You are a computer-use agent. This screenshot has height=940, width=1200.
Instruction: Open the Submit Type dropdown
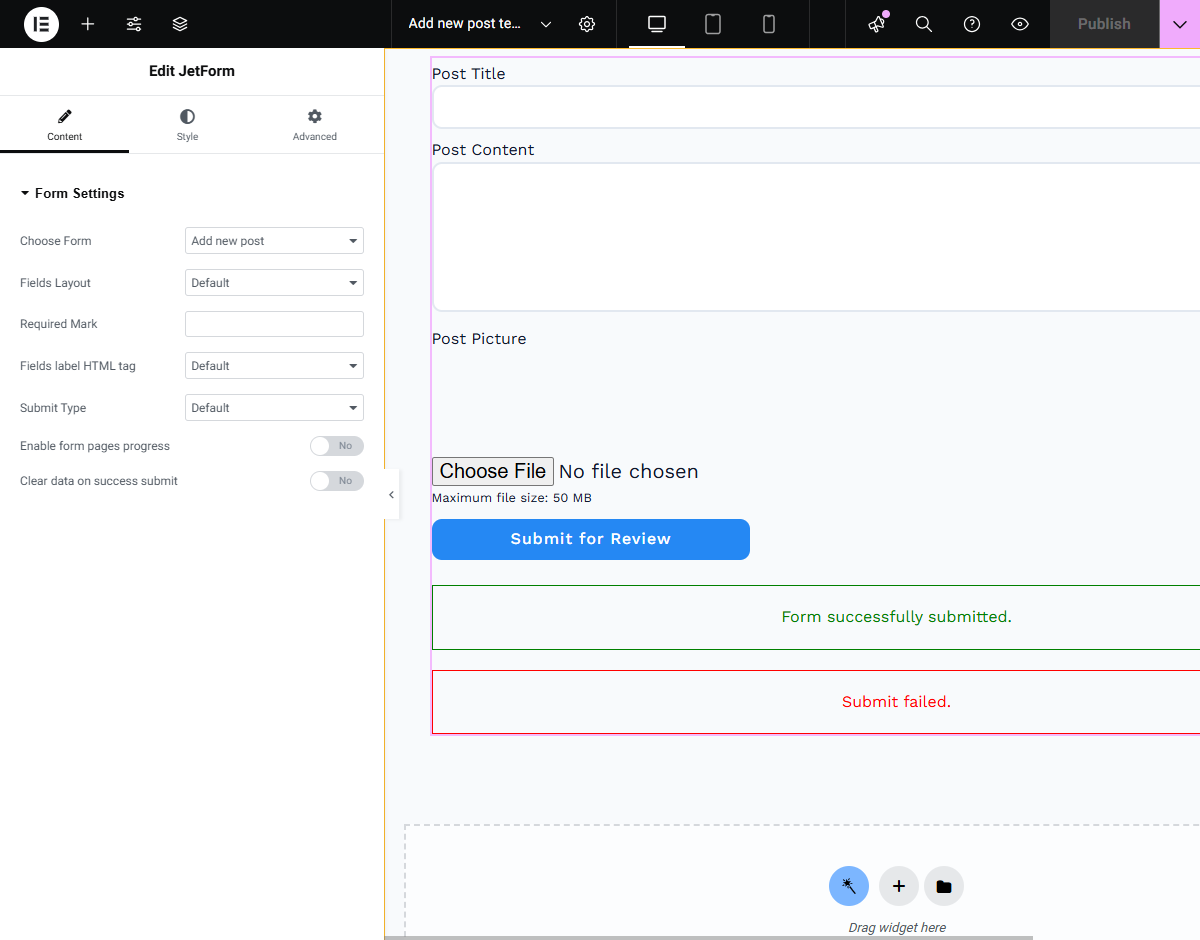pyautogui.click(x=274, y=407)
